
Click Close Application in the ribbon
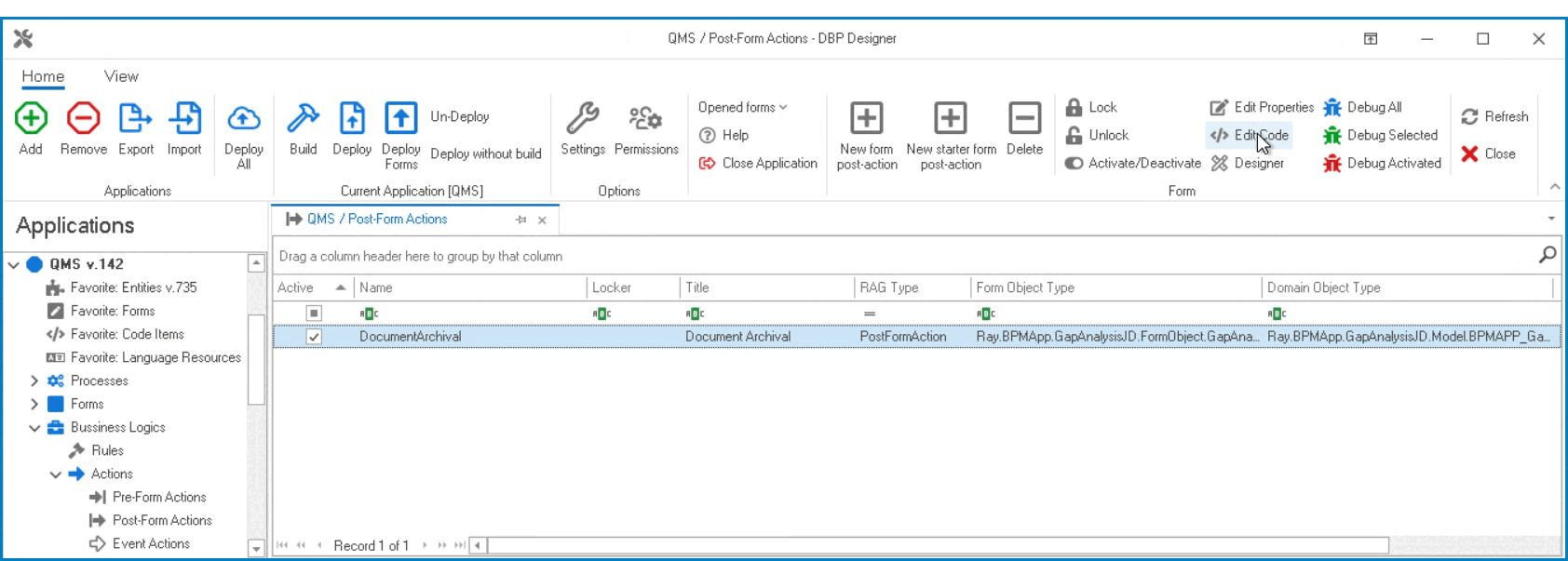point(758,163)
